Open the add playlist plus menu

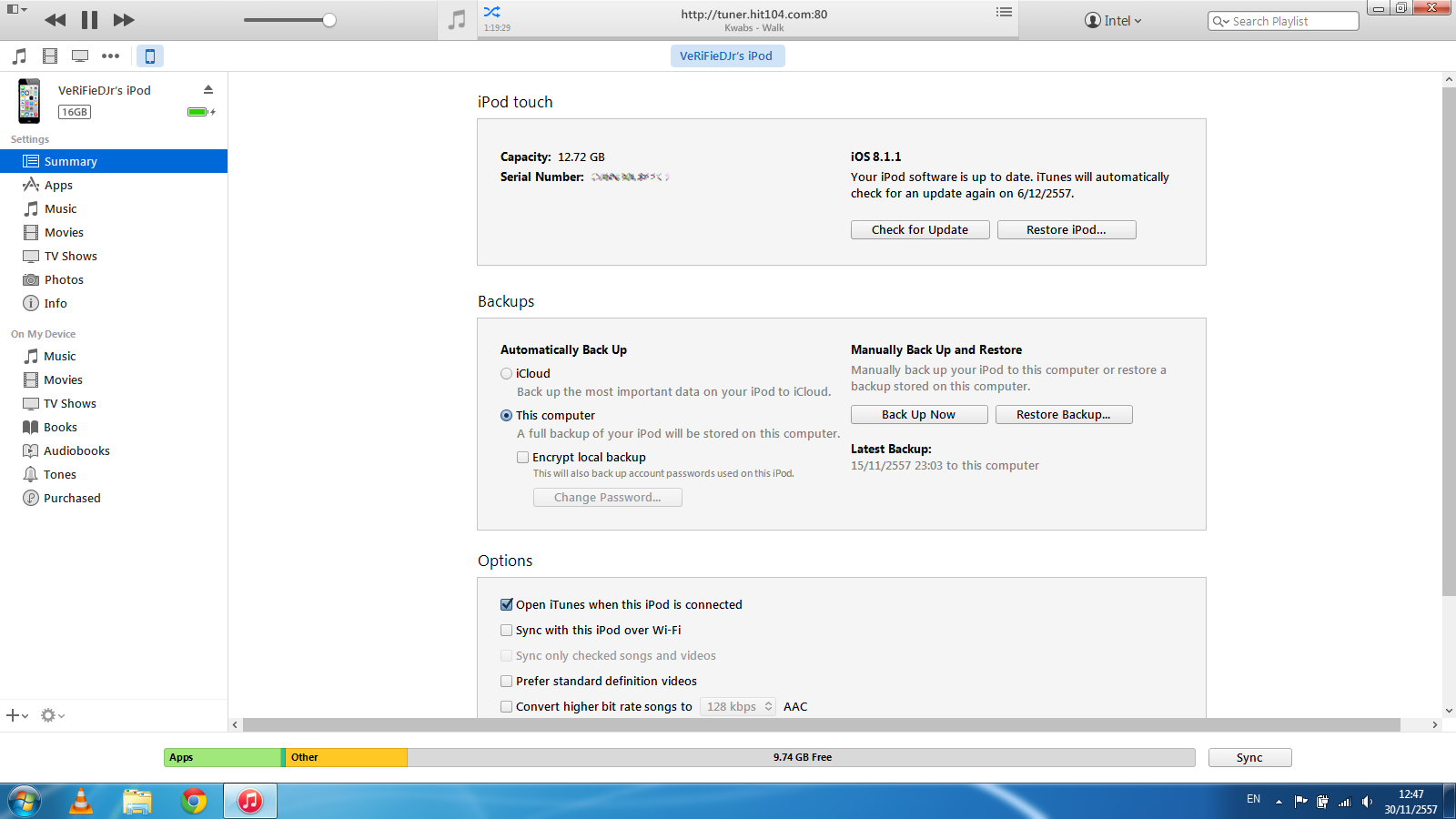(17, 715)
